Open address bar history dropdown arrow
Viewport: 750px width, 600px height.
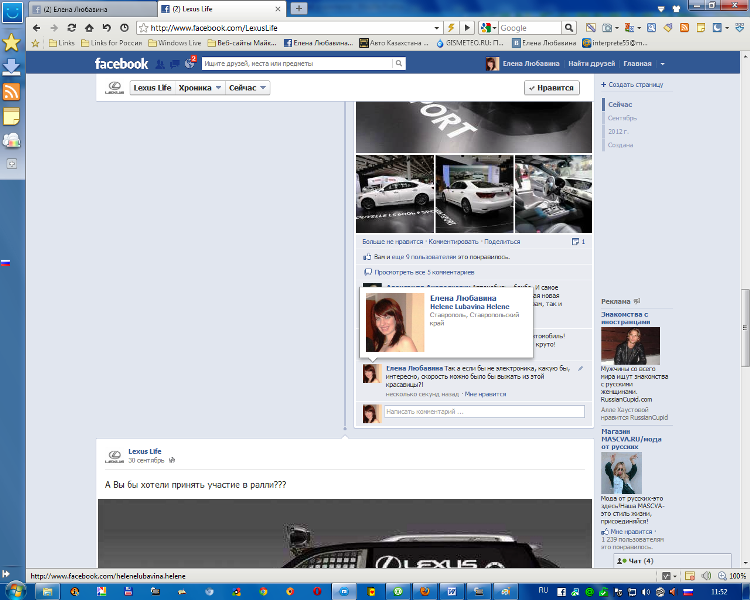(437, 28)
